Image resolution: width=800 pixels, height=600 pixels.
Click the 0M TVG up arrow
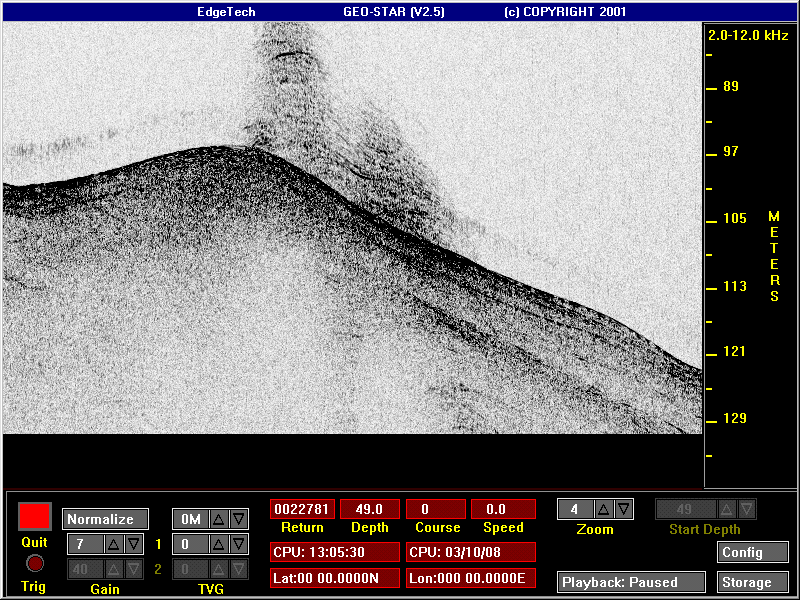click(218, 519)
